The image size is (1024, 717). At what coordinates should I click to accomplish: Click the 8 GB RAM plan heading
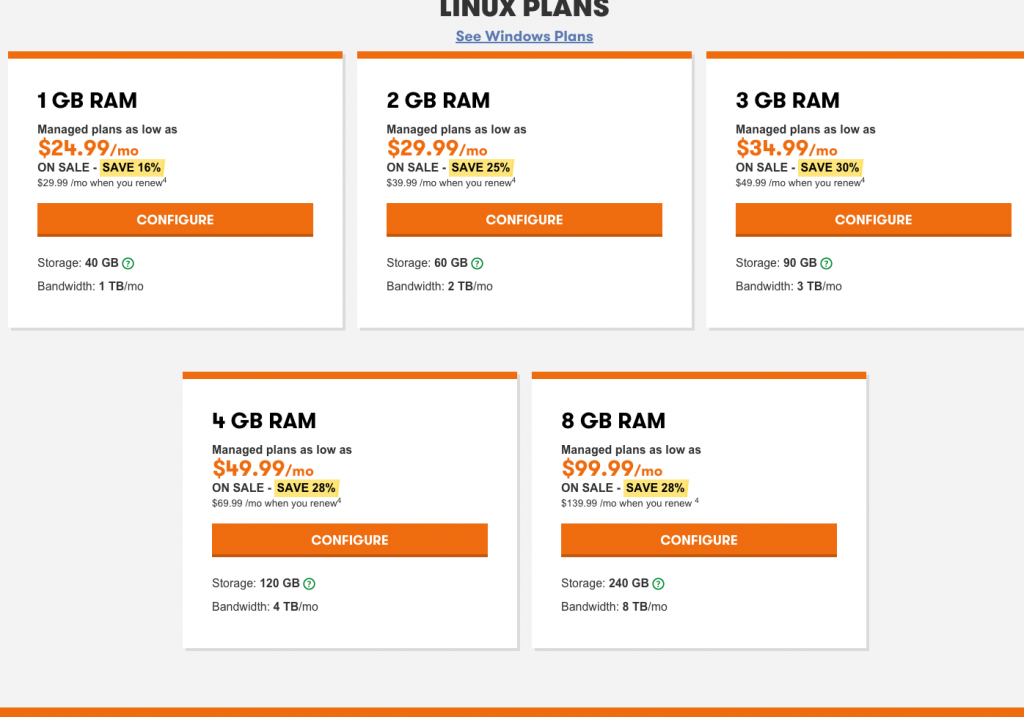pos(613,420)
